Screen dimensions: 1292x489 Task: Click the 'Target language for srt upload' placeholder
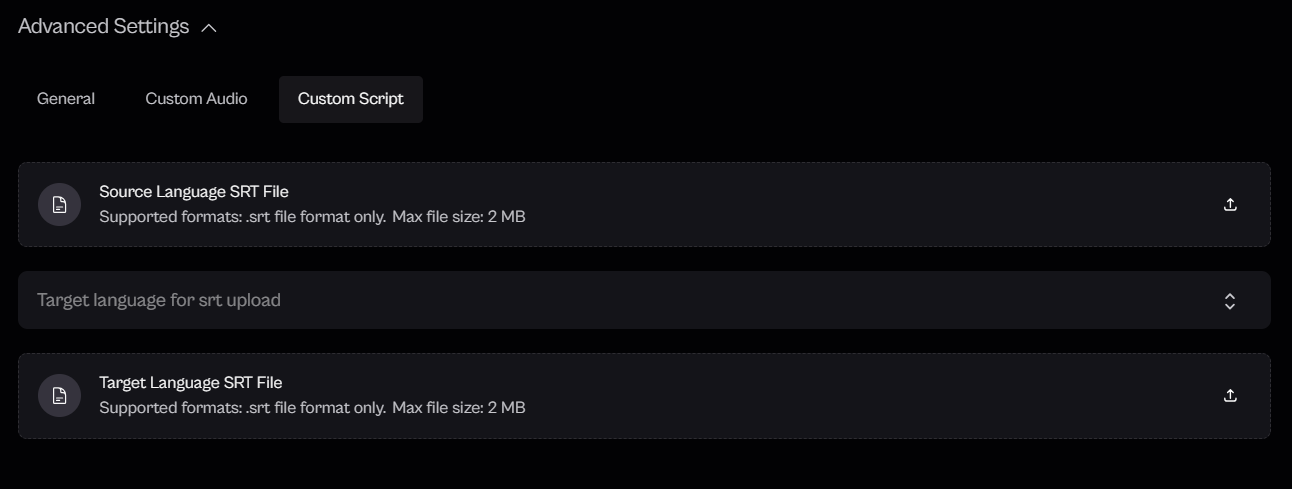click(159, 300)
